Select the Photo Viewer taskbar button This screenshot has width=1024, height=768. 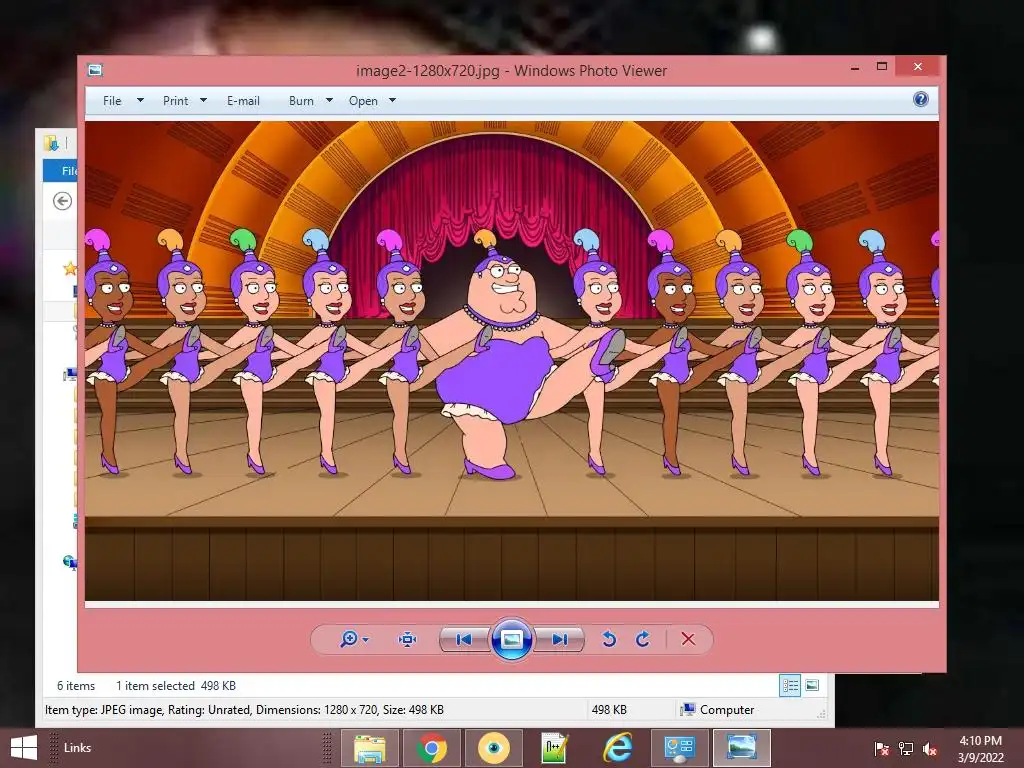pos(741,748)
